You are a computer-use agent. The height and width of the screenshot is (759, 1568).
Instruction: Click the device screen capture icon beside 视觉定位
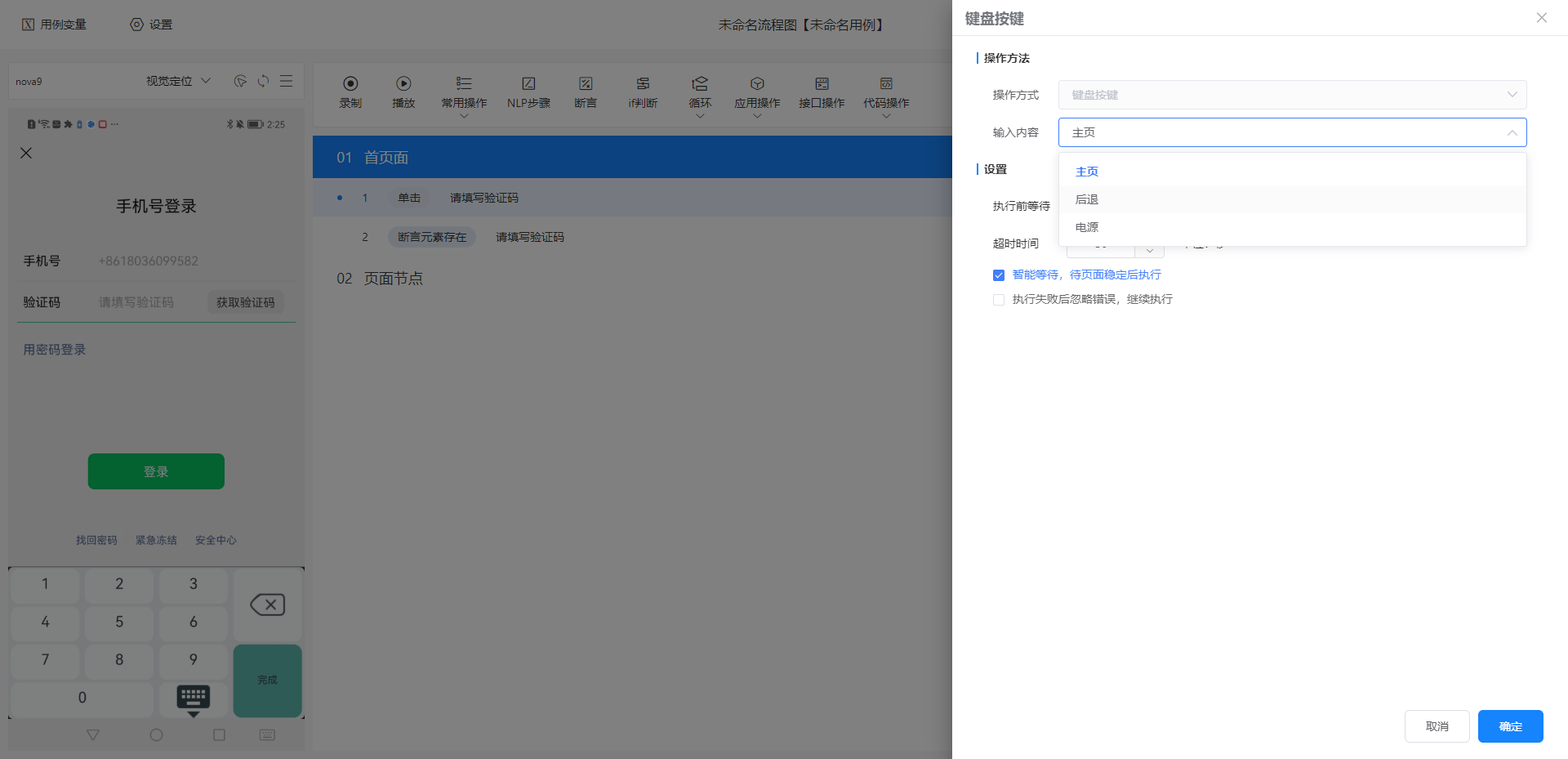pyautogui.click(x=240, y=81)
